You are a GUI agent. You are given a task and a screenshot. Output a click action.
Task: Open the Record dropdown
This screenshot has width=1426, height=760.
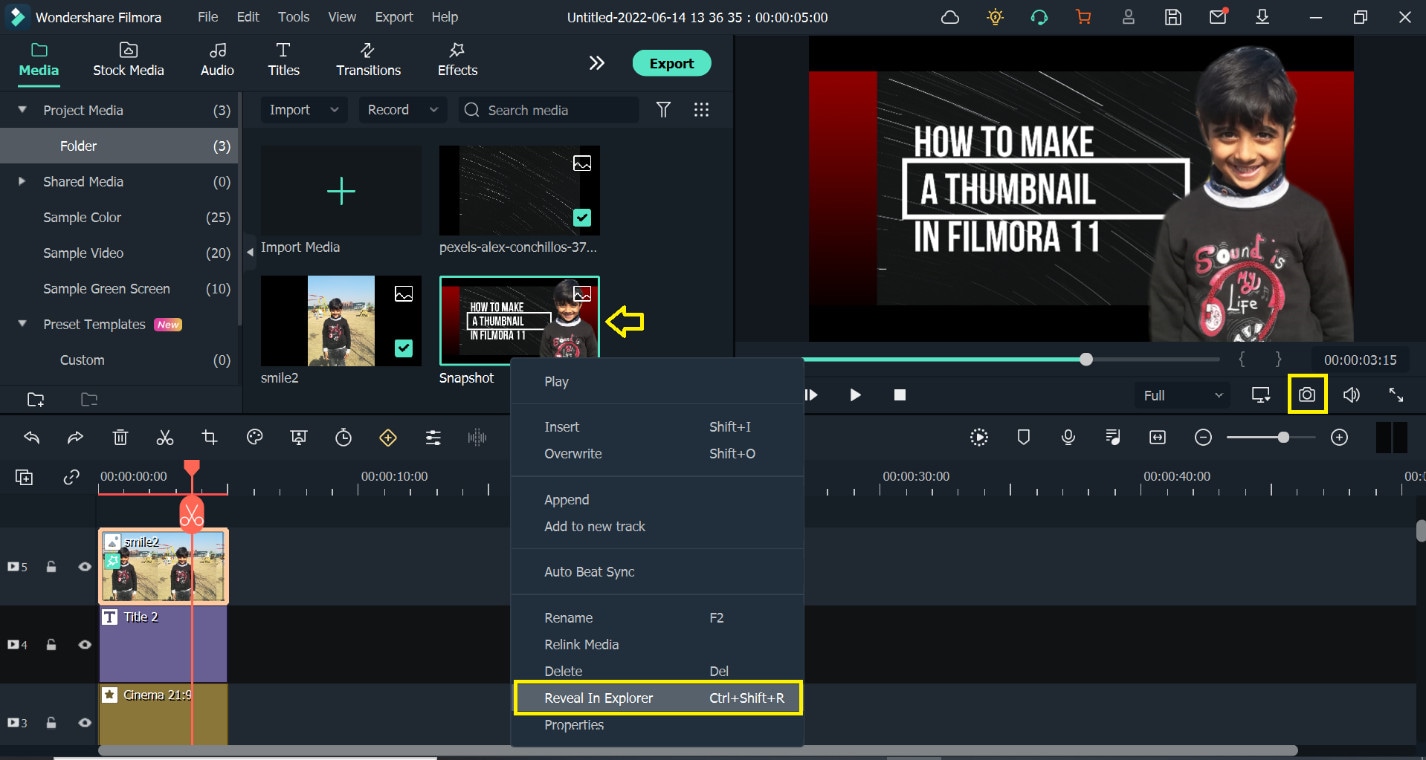(x=402, y=110)
